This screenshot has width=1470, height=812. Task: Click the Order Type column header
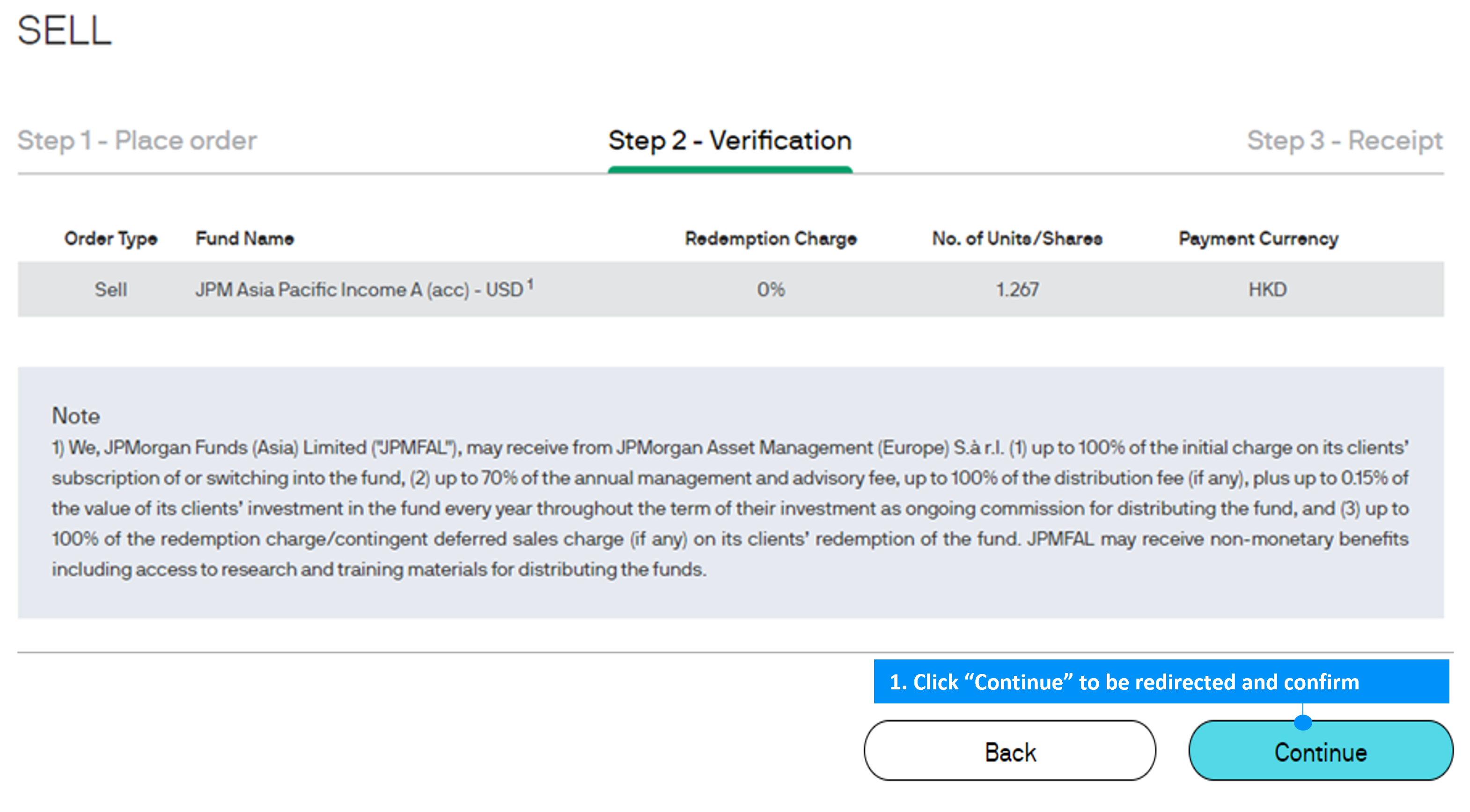coord(110,239)
